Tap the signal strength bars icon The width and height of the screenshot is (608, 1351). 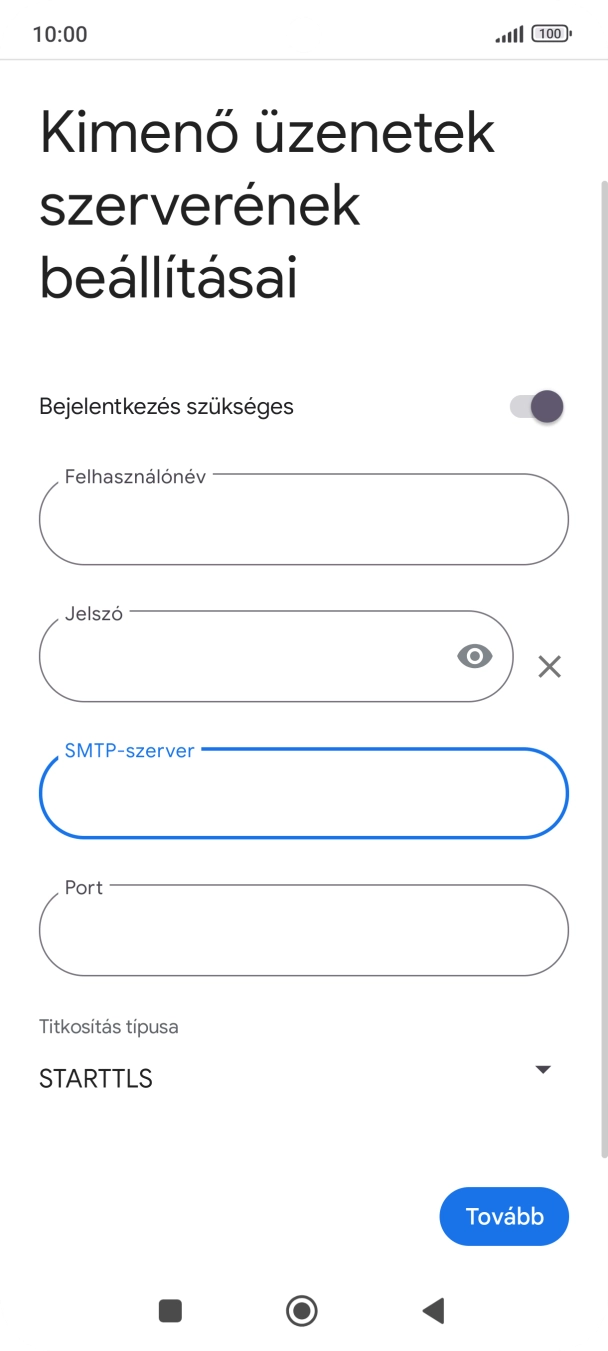tap(509, 35)
